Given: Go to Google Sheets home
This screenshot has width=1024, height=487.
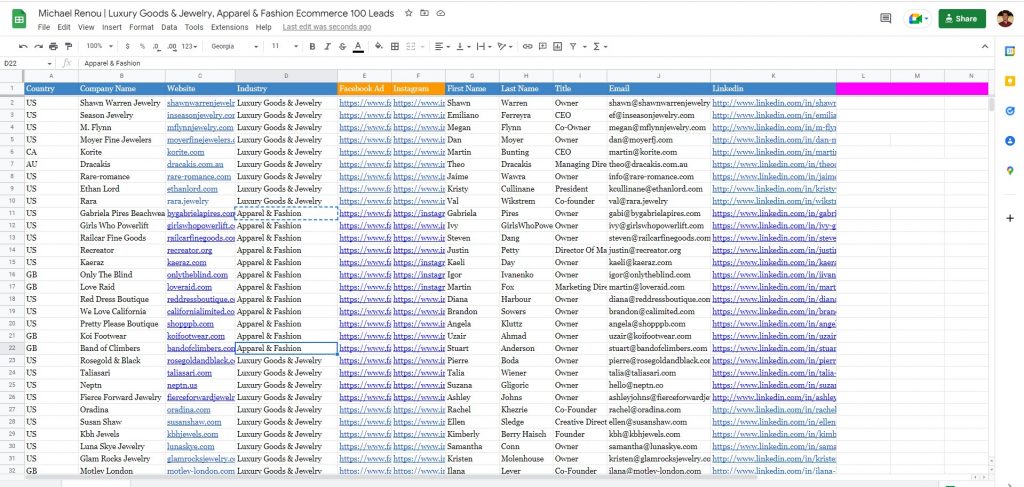Looking at the screenshot, I should click(19, 19).
